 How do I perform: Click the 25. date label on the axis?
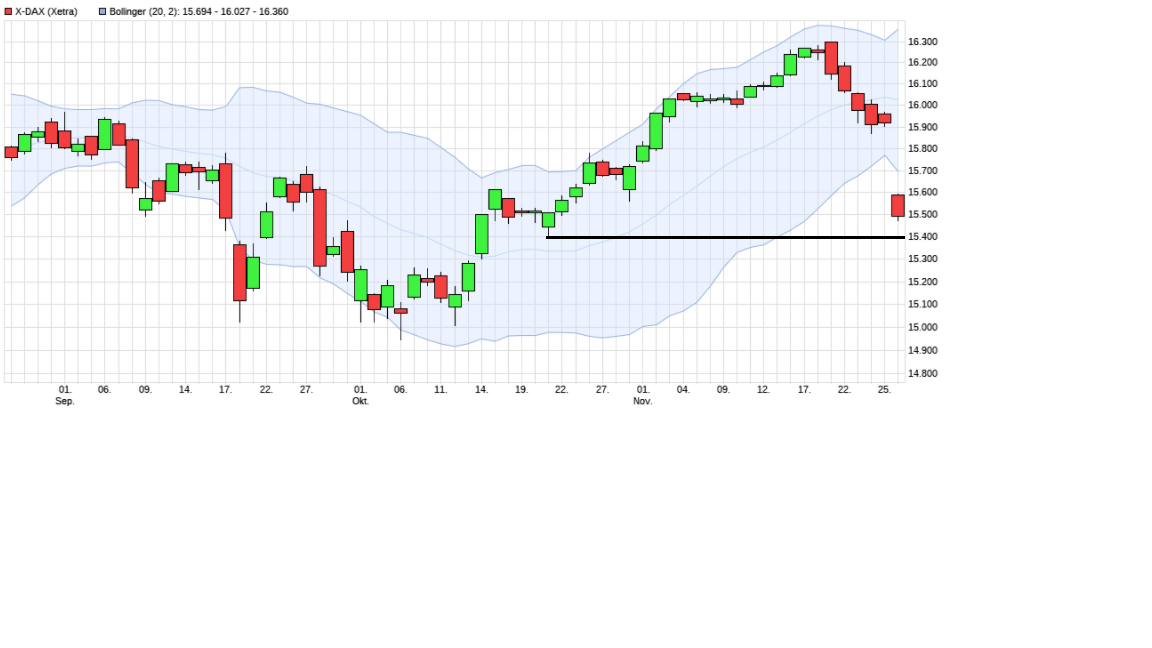coord(884,389)
